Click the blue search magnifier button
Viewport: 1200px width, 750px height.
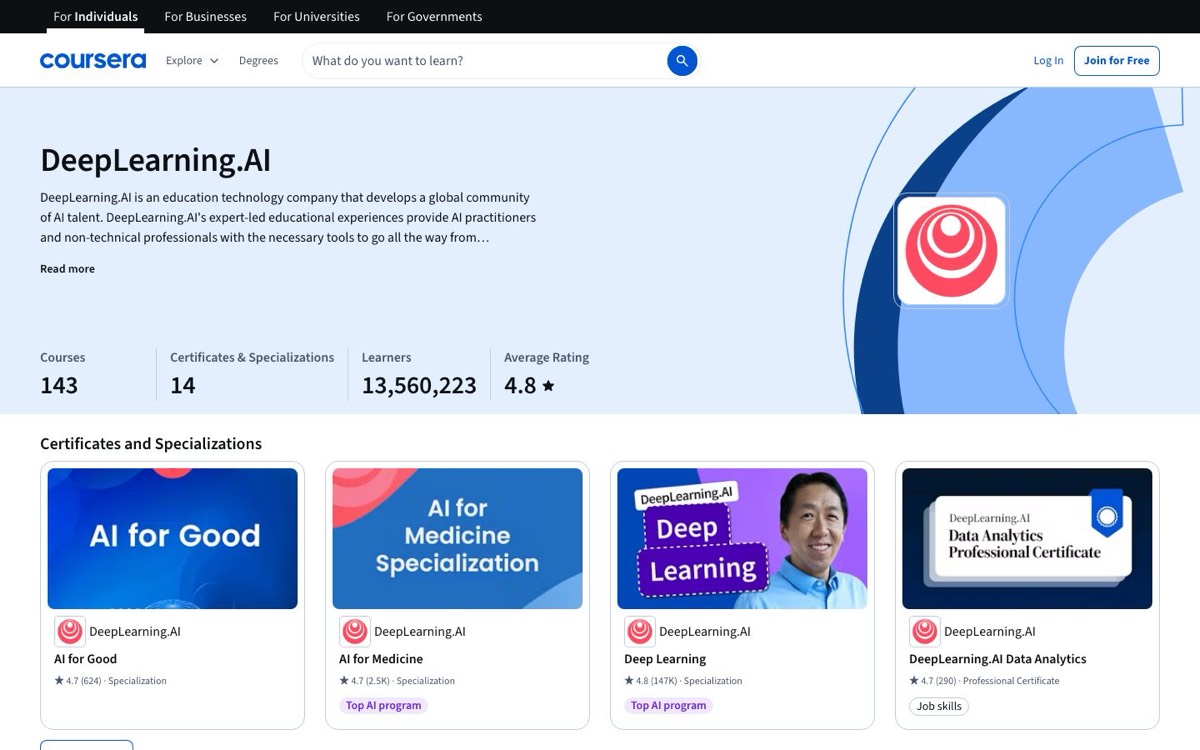point(682,61)
